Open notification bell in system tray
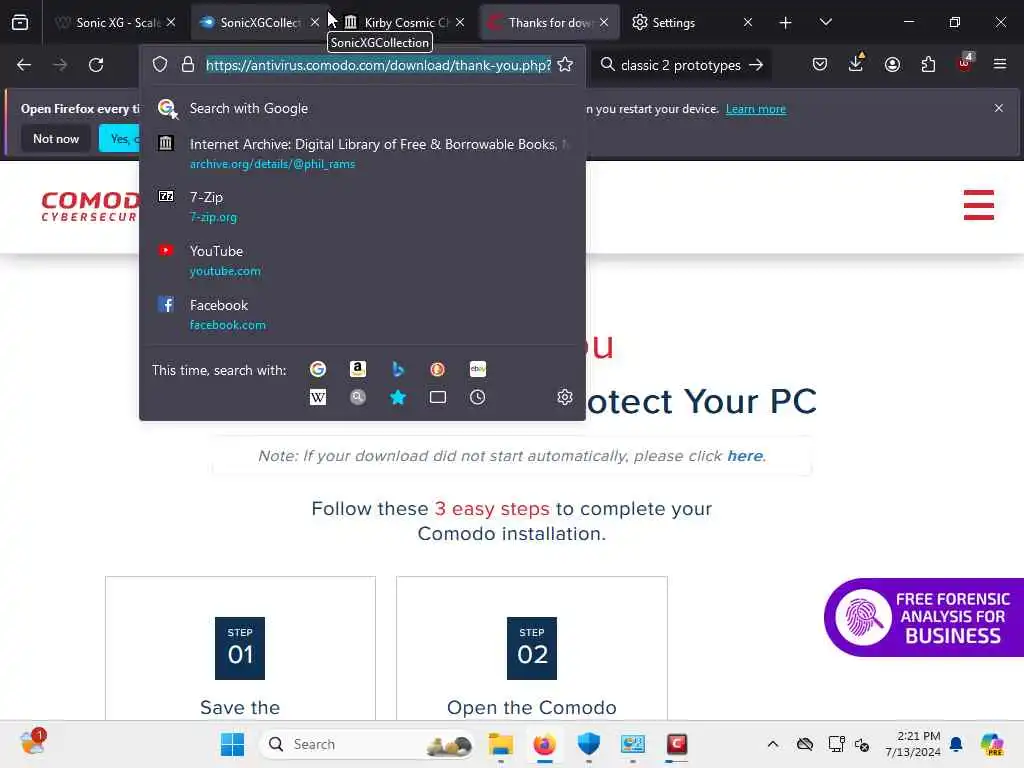 [x=956, y=744]
